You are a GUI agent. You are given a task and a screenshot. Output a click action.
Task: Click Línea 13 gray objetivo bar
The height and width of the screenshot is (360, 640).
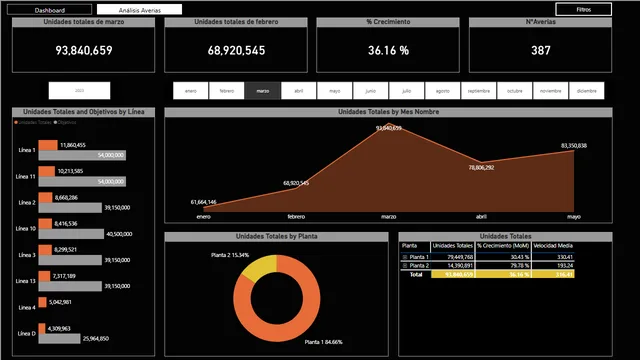click(x=70, y=286)
